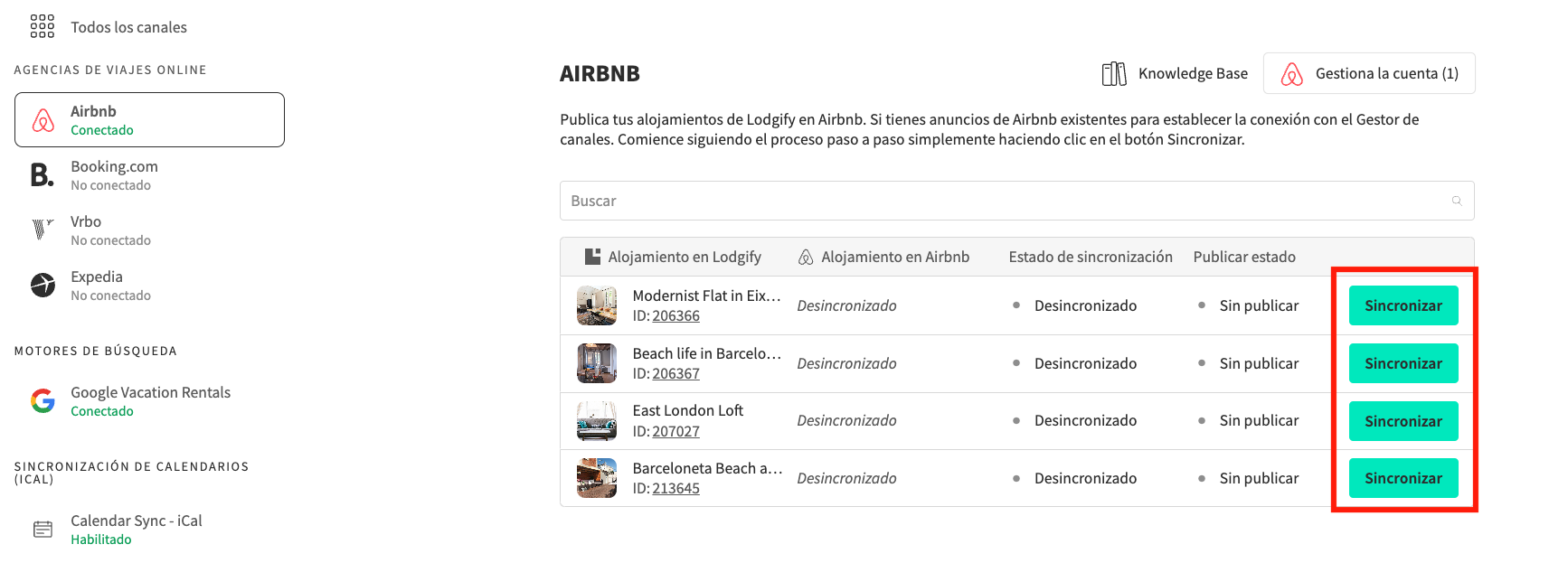The width and height of the screenshot is (1568, 563).
Task: Select the Airbnb channel in sidebar
Action: (x=149, y=119)
